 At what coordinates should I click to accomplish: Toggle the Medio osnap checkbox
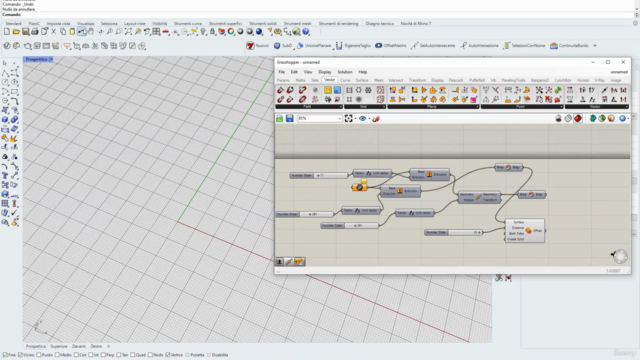pos(57,355)
